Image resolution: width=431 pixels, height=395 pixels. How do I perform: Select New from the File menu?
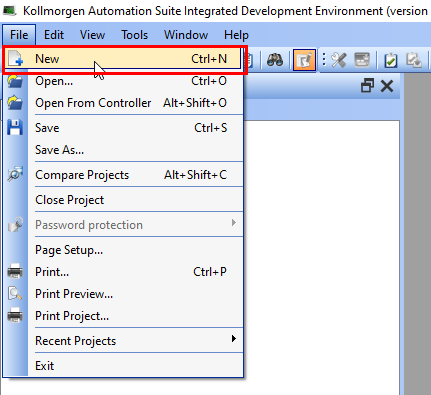(x=123, y=59)
